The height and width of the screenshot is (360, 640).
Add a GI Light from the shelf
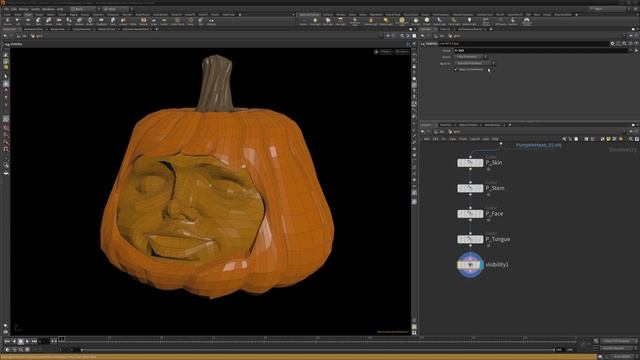427,21
